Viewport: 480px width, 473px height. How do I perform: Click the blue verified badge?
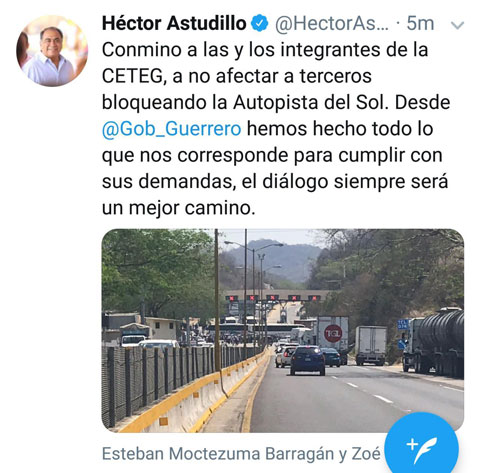point(260,24)
